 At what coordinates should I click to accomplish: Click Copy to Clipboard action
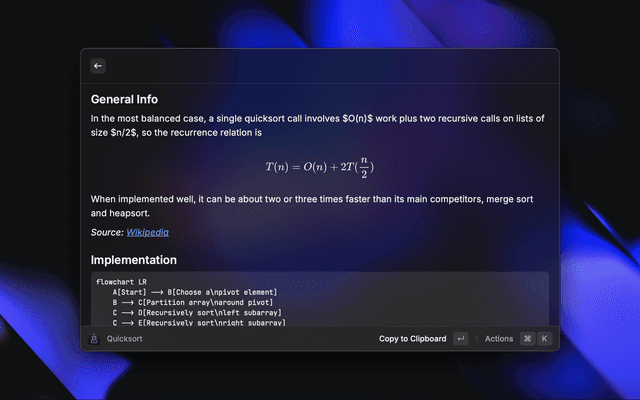(x=412, y=339)
